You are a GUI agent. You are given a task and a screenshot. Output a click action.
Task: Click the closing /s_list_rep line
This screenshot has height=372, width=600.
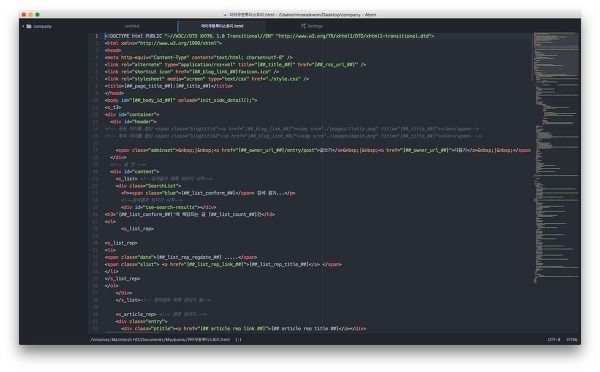pos(122,279)
